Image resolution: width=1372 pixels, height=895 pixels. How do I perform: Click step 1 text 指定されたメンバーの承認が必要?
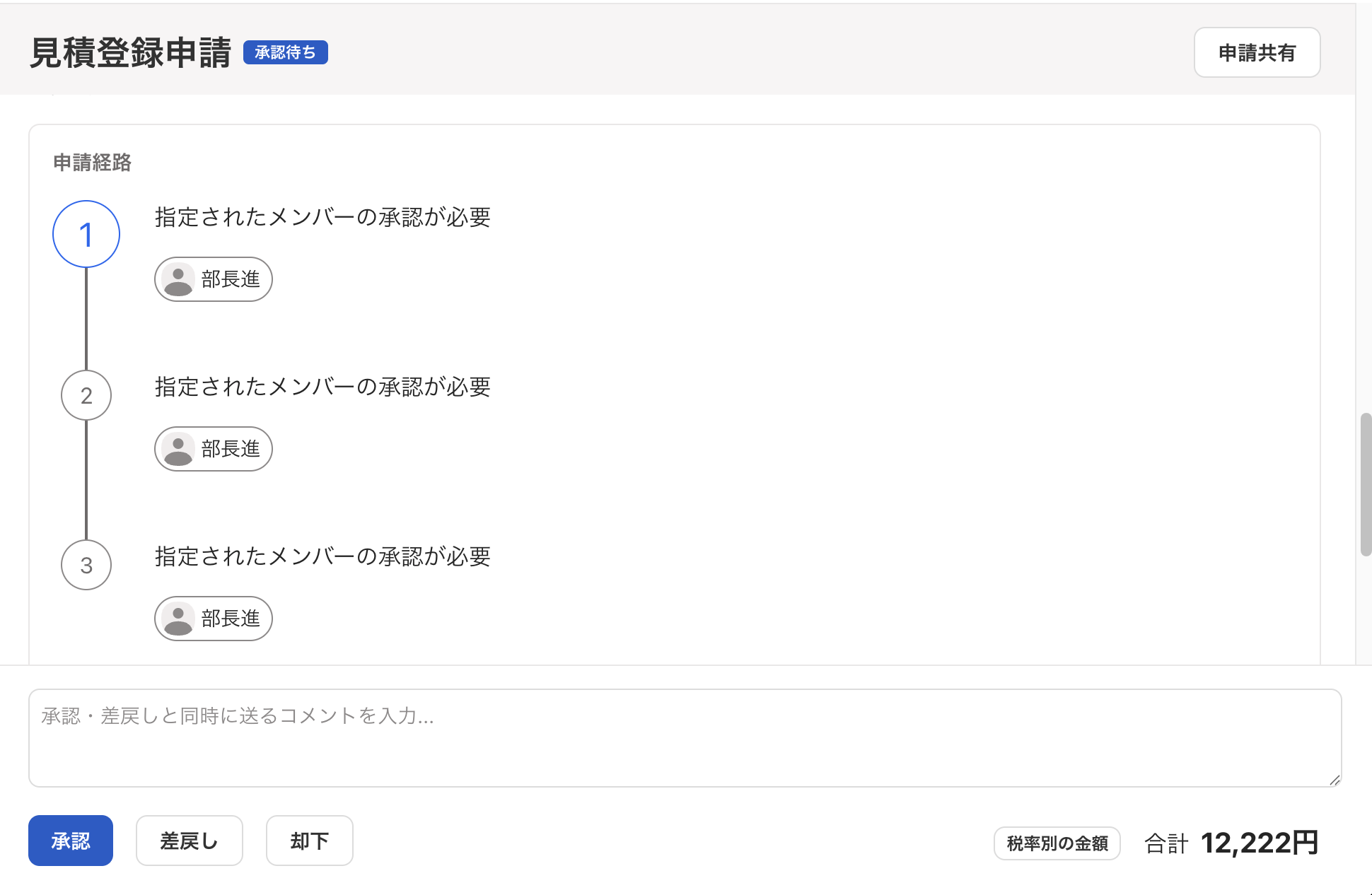(x=322, y=217)
